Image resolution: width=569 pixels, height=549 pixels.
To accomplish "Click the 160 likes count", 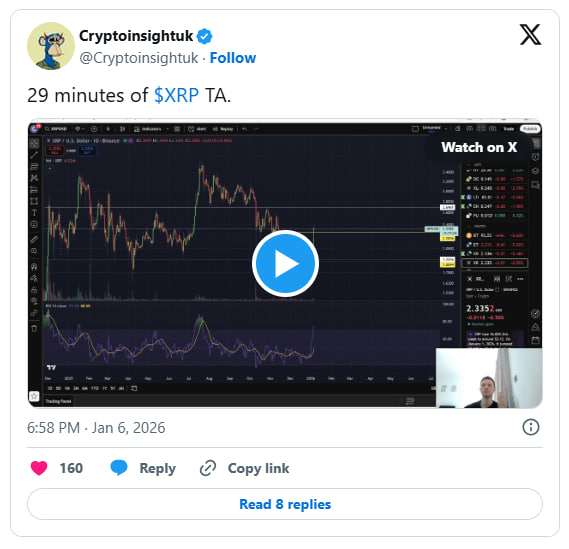I will (x=71, y=468).
